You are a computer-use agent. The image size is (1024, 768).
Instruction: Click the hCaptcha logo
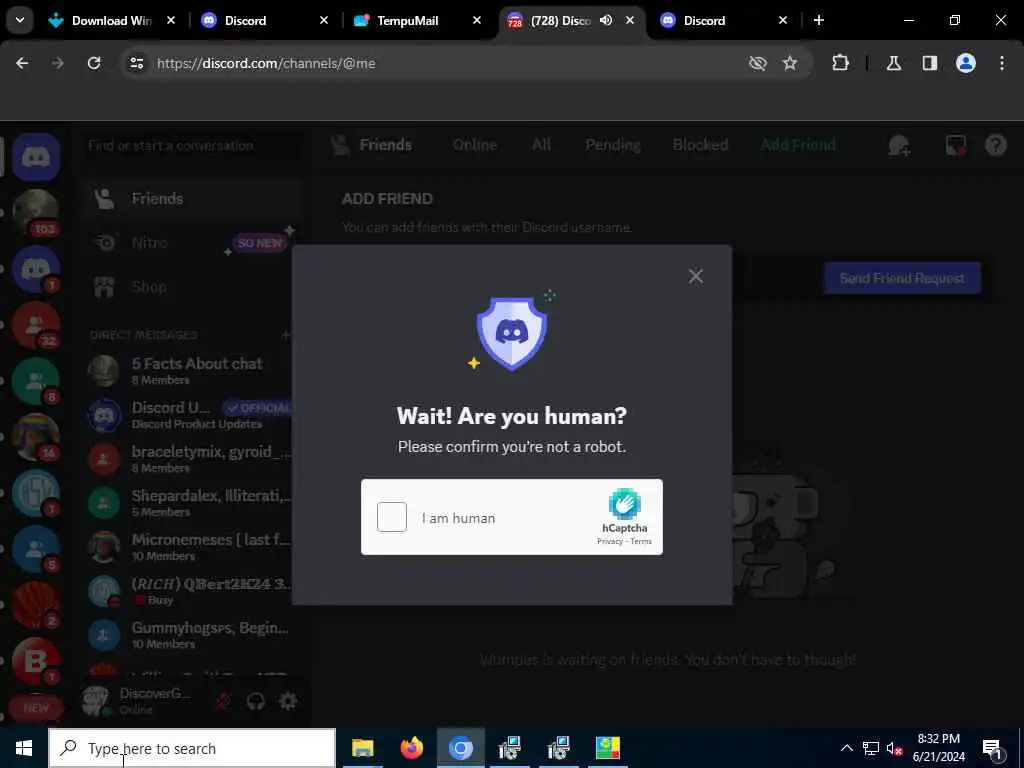[x=625, y=504]
